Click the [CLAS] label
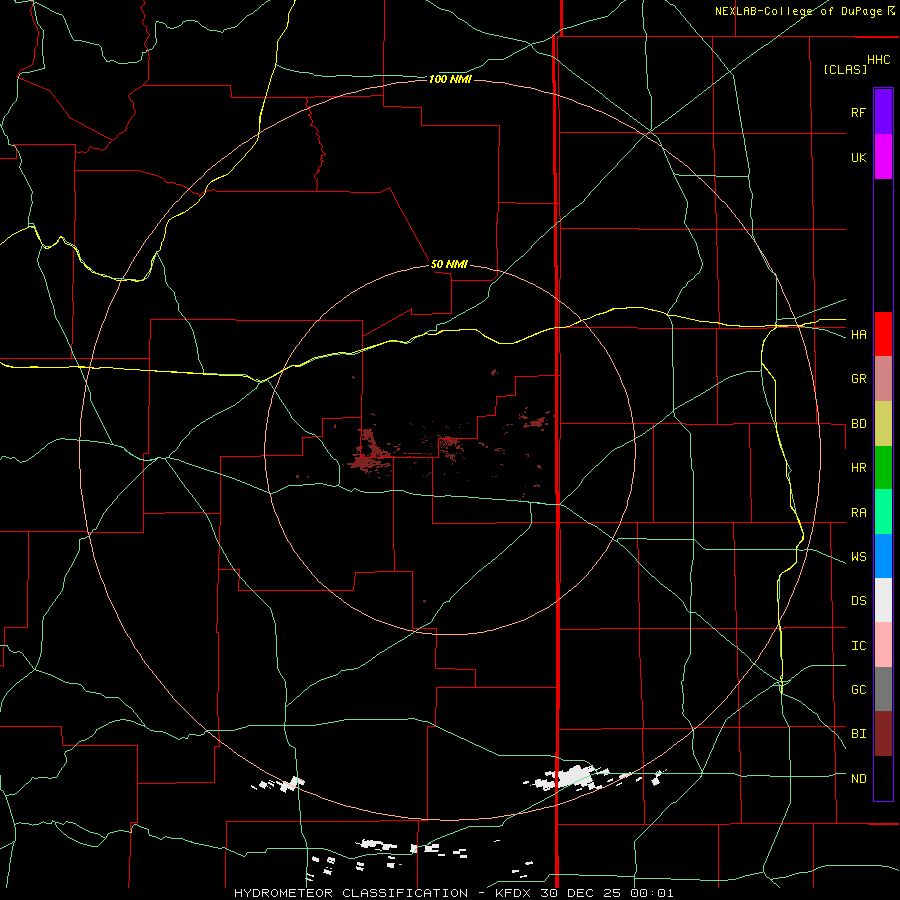Image resolution: width=900 pixels, height=900 pixels. pyautogui.click(x=845, y=69)
